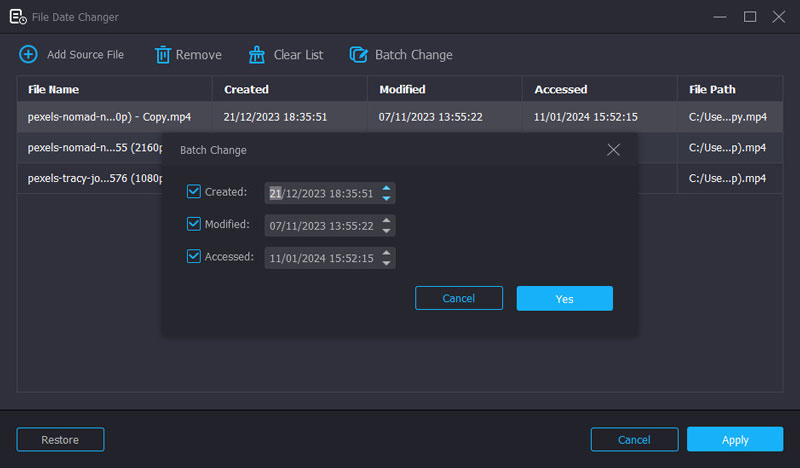Screen dimensions: 800x468
Task: Click the Restore button
Action: 60,439
